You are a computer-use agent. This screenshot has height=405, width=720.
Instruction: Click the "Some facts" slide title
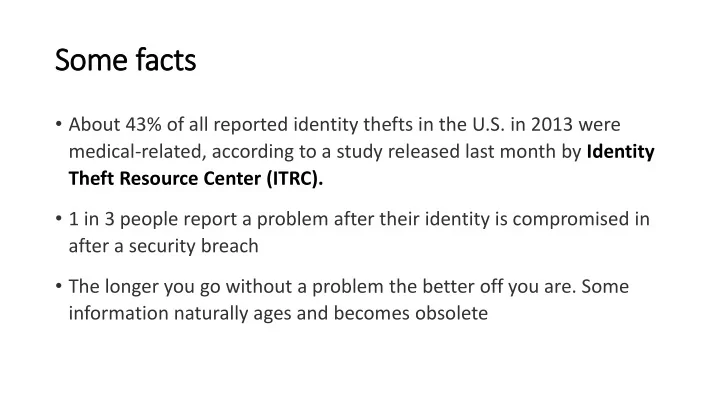click(x=125, y=60)
